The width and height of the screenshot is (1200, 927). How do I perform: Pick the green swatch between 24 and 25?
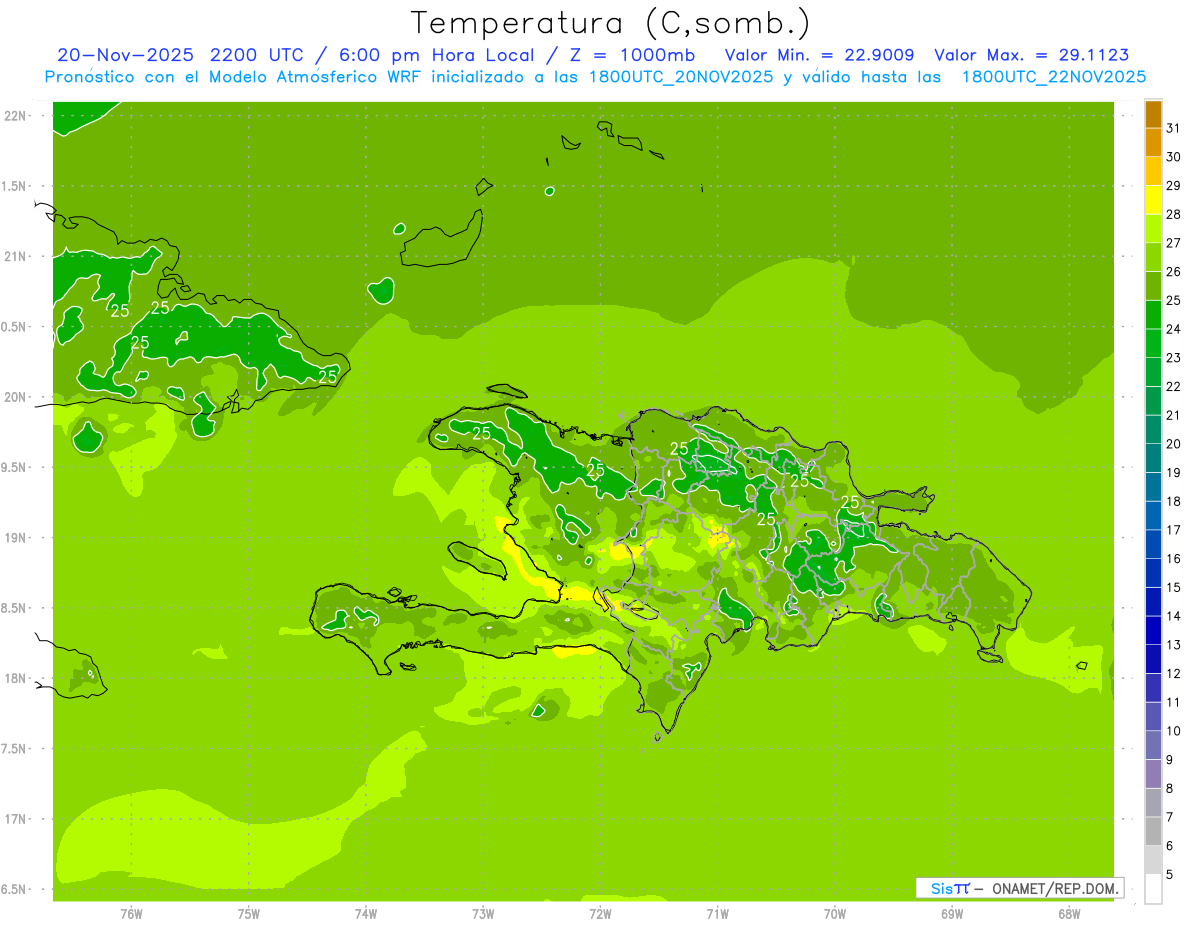click(x=1153, y=315)
